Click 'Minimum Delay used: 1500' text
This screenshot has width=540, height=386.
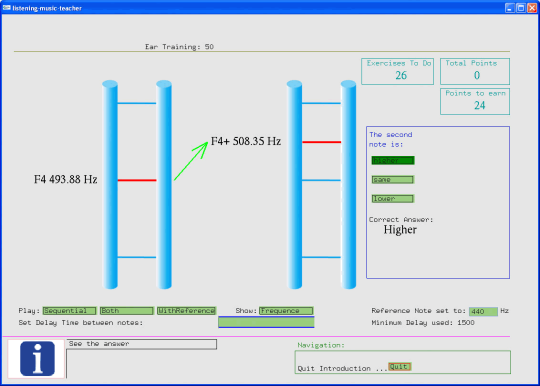point(423,323)
